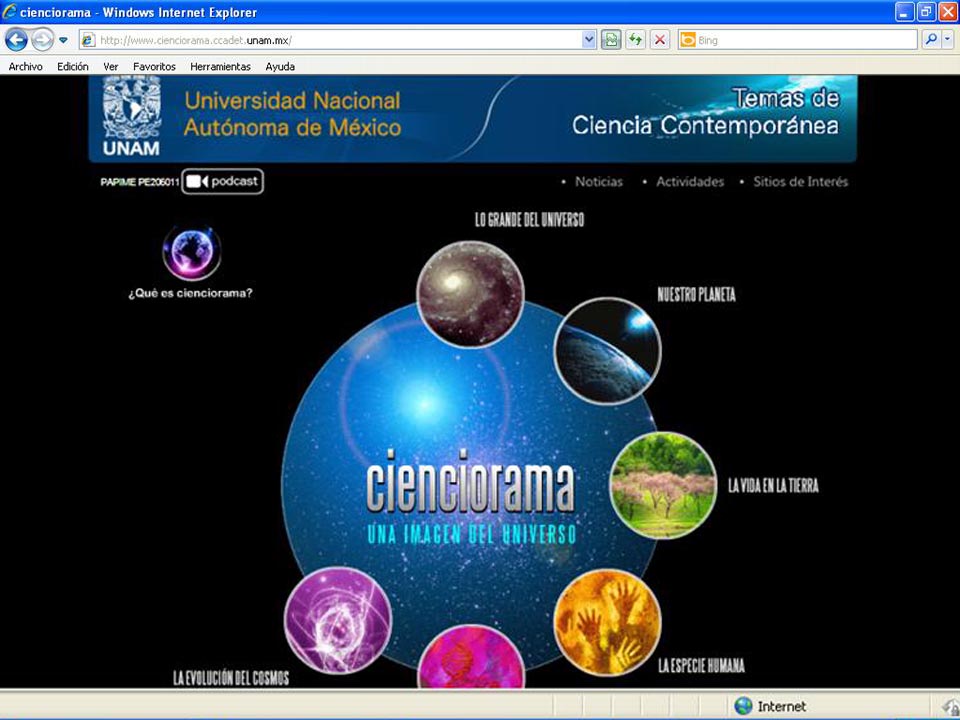Click the podcast button
This screenshot has height=720, width=960.
(x=223, y=181)
